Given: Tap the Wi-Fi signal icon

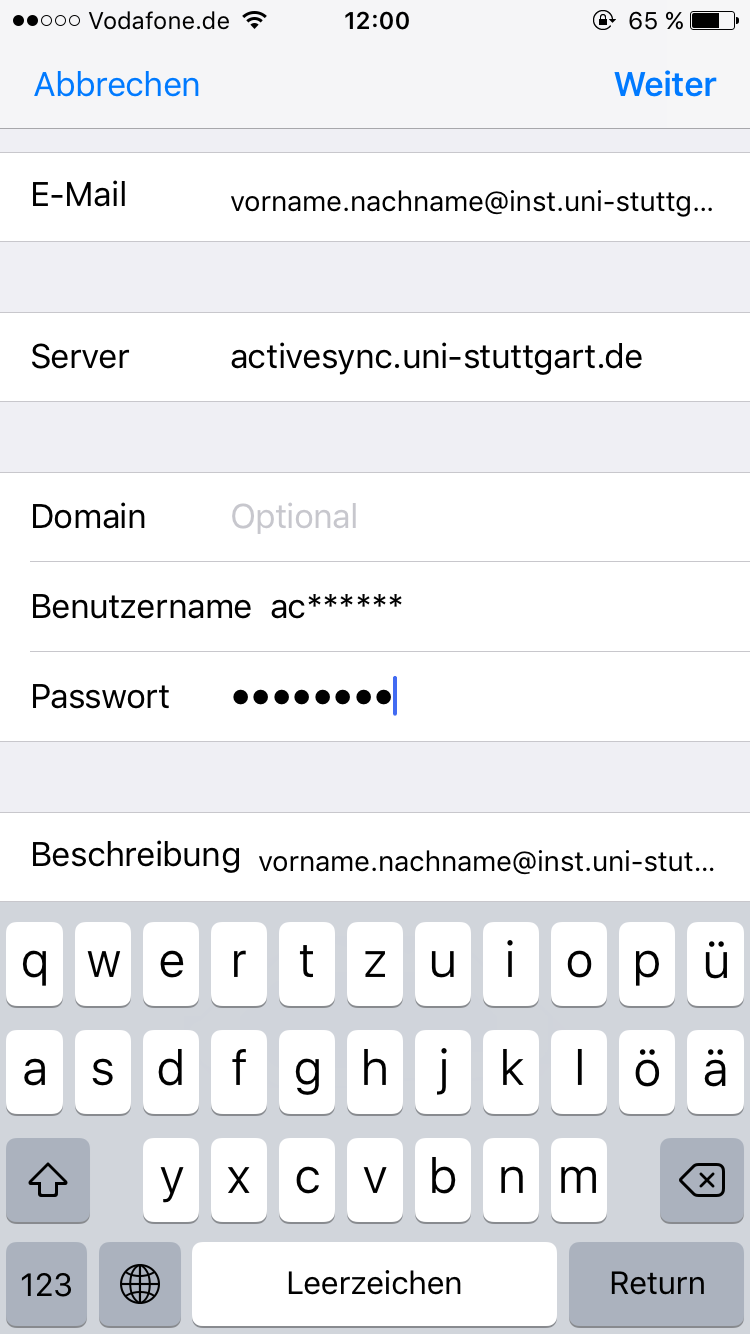Looking at the screenshot, I should [x=257, y=20].
